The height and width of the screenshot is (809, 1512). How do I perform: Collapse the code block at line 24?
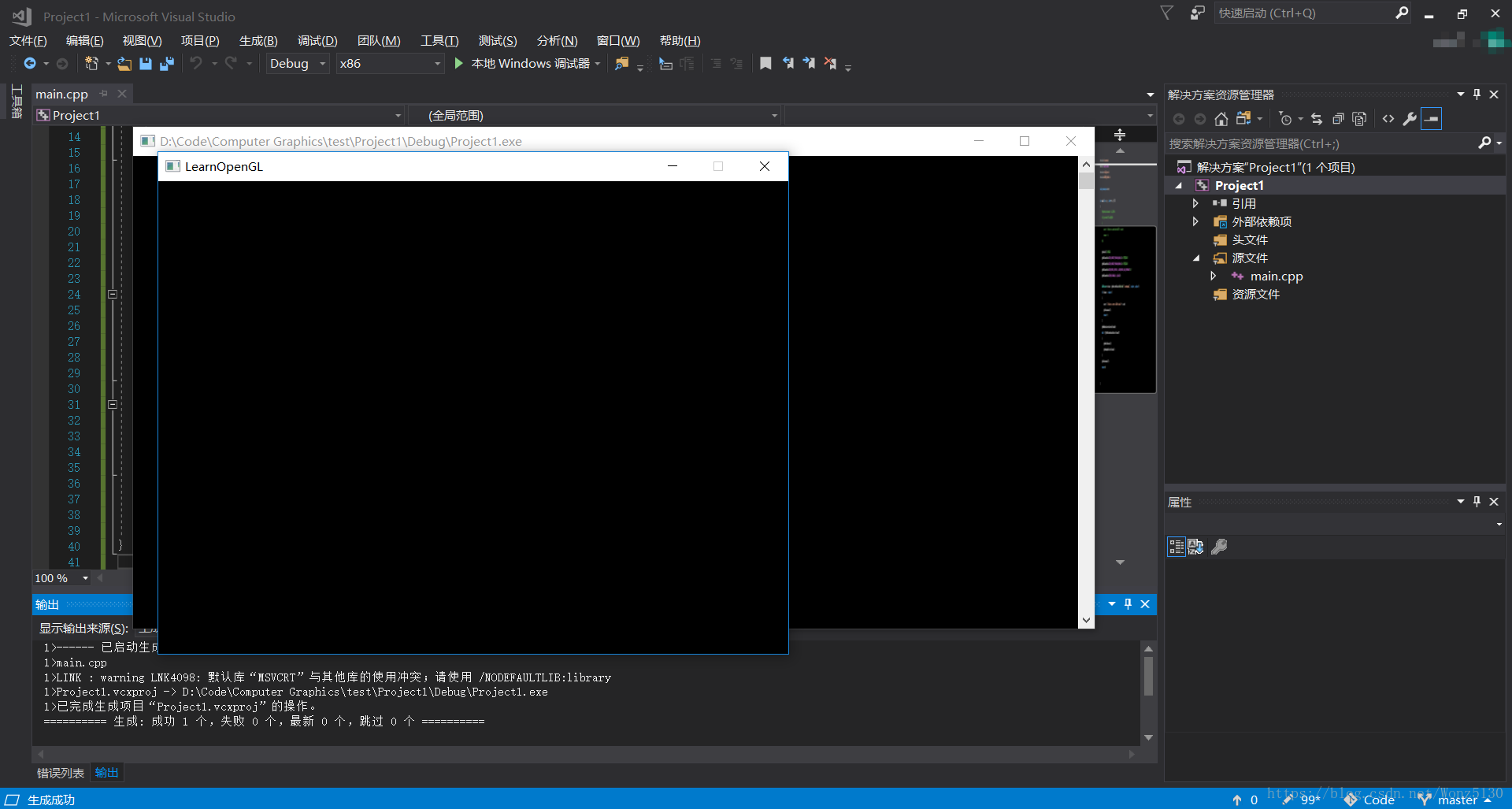(x=113, y=295)
